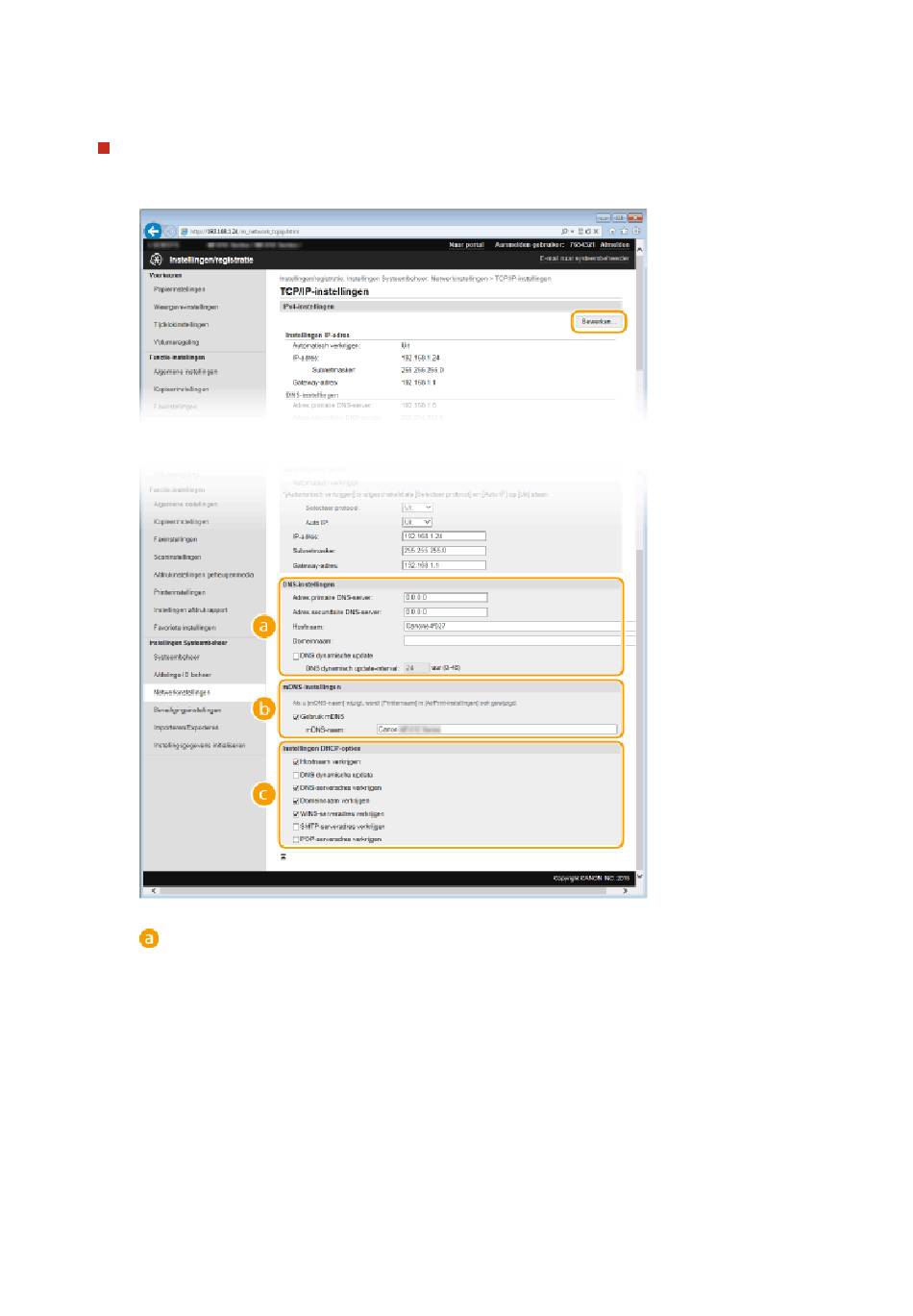Toggle the POP-serveradres verkrijgen checkbox
The image size is (913, 1316).
pos(296,839)
